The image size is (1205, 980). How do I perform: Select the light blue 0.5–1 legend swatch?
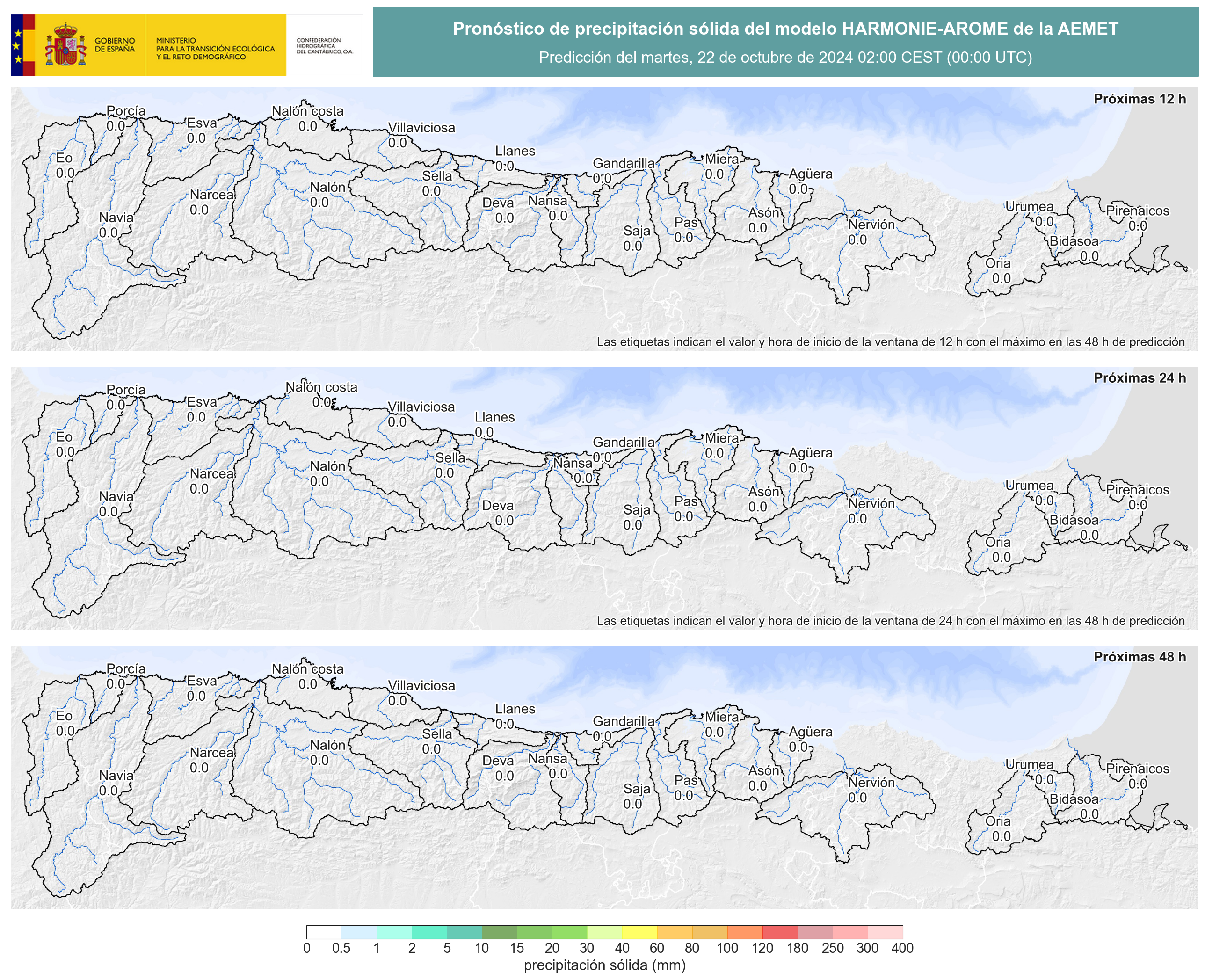pyautogui.click(x=359, y=932)
